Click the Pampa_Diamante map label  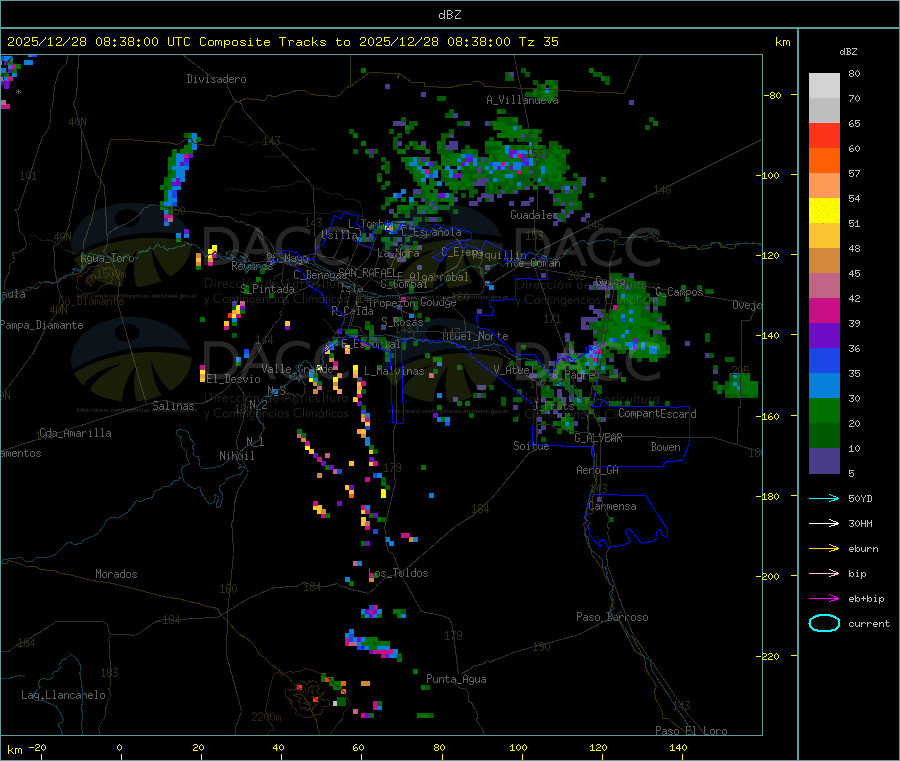(42, 325)
